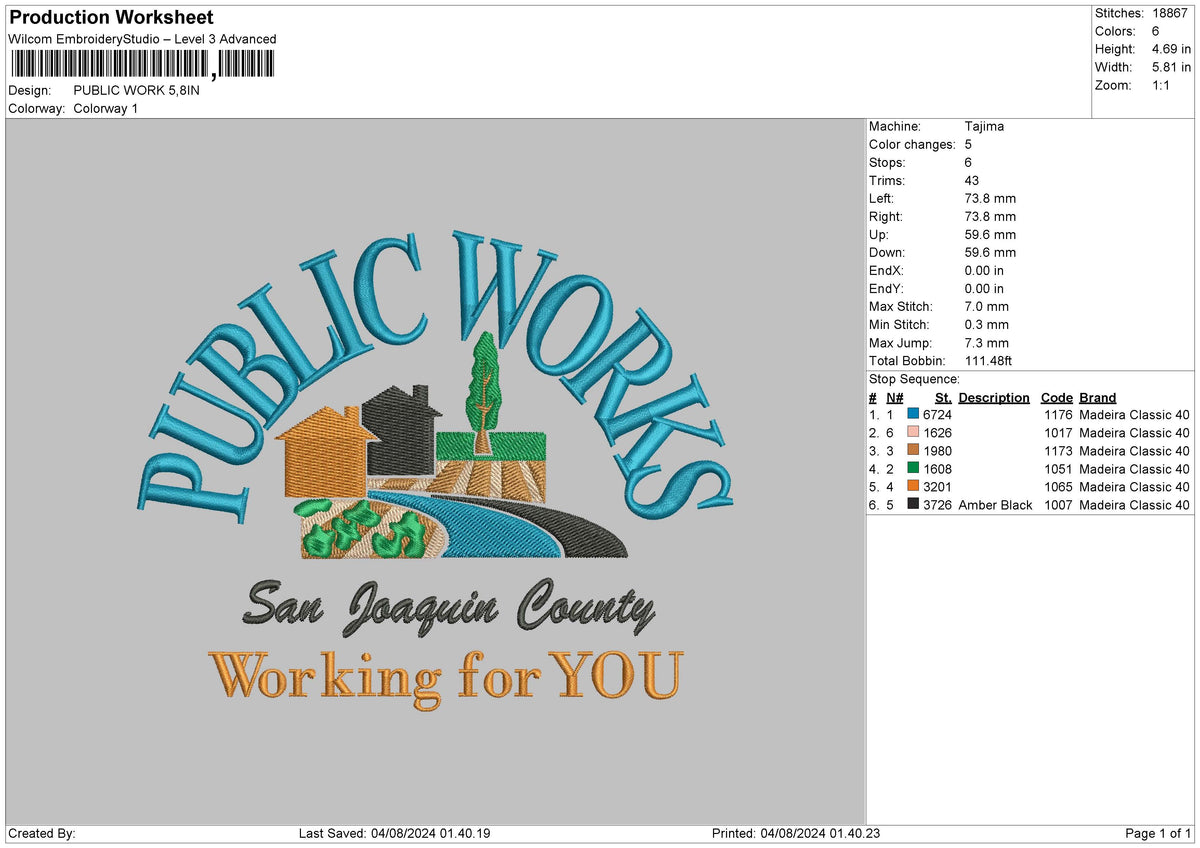This screenshot has height=848, width=1200.
Task: Click the 'Production Worksheet' title
Action: tap(111, 18)
